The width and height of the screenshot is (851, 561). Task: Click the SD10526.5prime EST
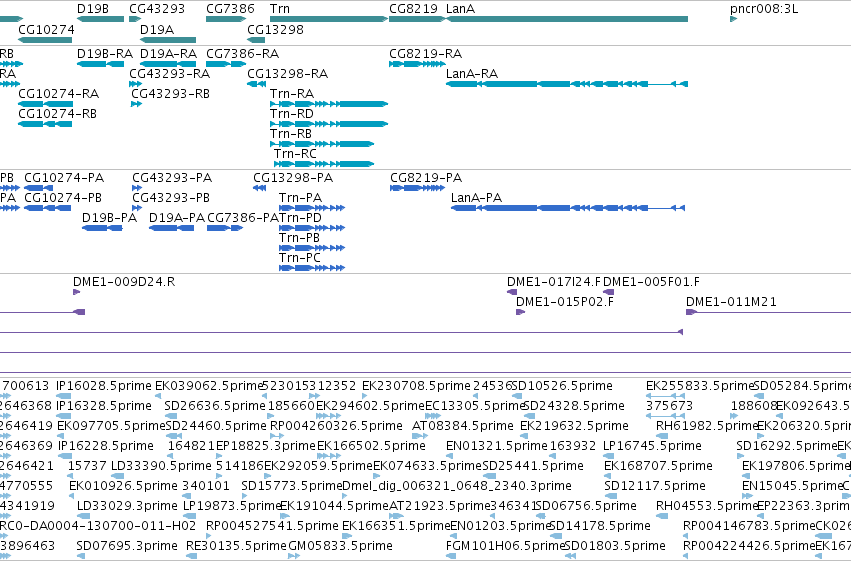coord(517,396)
